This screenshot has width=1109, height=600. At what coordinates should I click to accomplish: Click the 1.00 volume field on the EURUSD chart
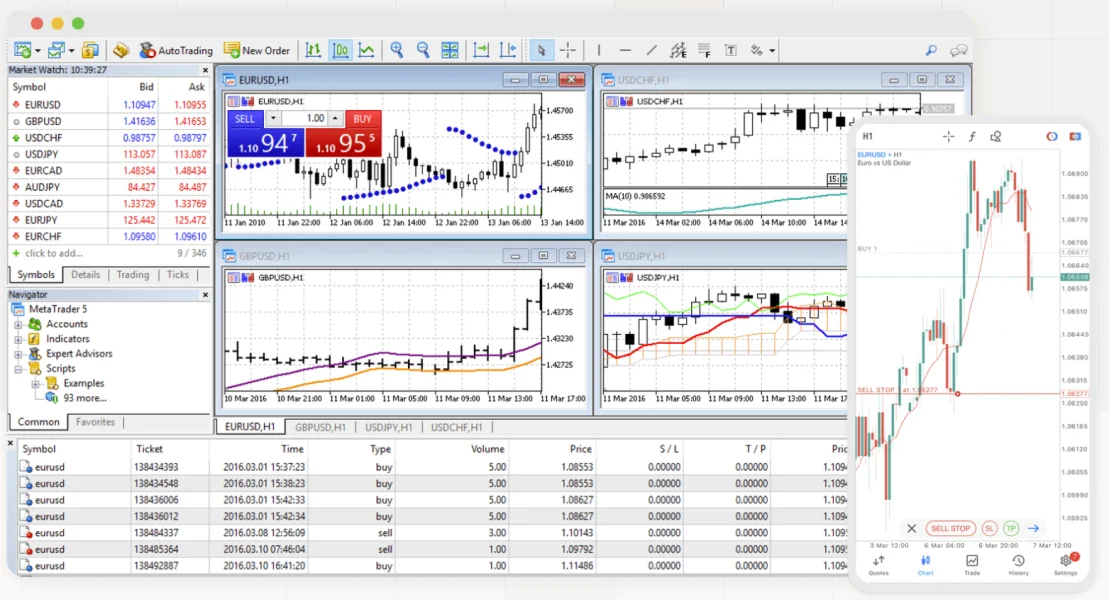304,119
